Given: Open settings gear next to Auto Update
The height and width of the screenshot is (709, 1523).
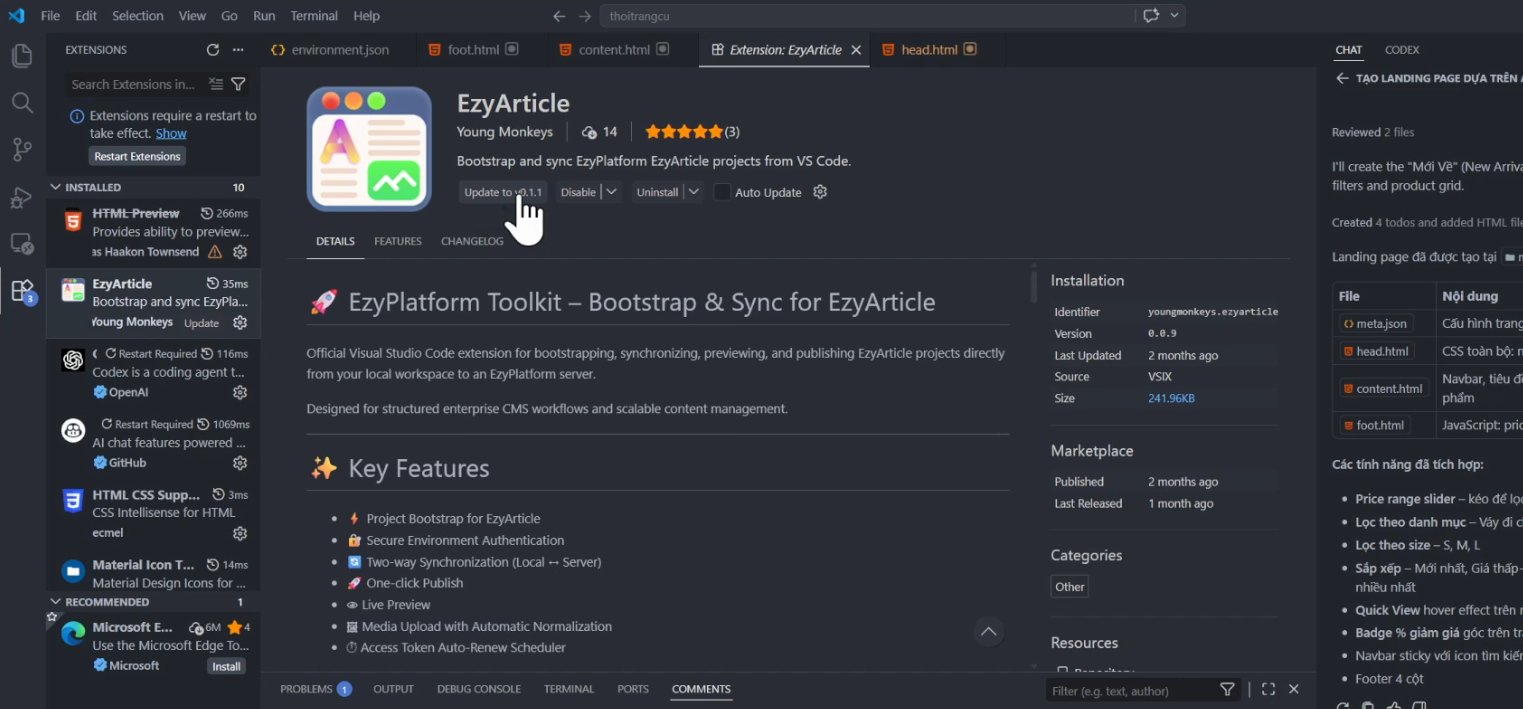Looking at the screenshot, I should [820, 192].
